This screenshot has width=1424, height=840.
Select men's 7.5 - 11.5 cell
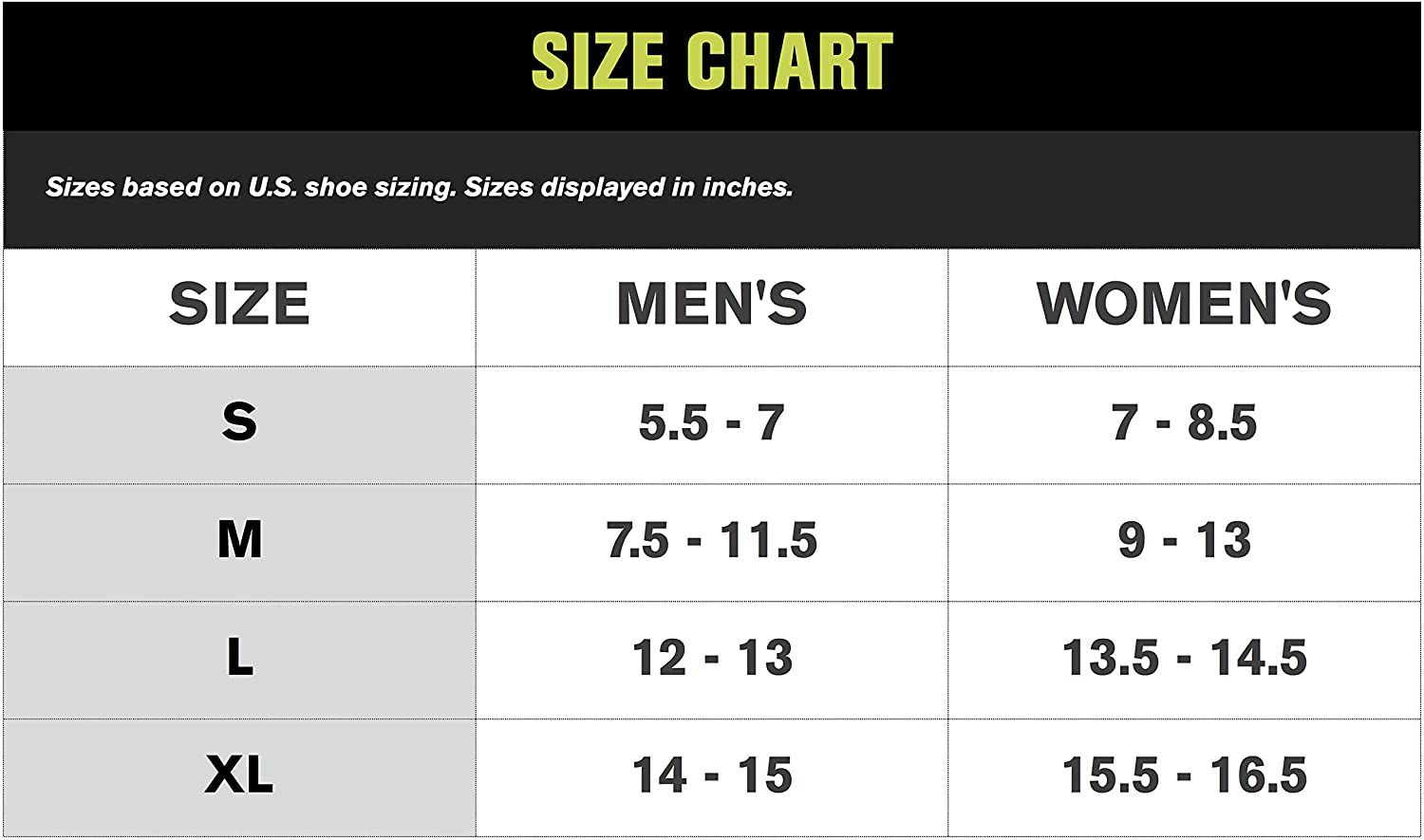click(712, 540)
